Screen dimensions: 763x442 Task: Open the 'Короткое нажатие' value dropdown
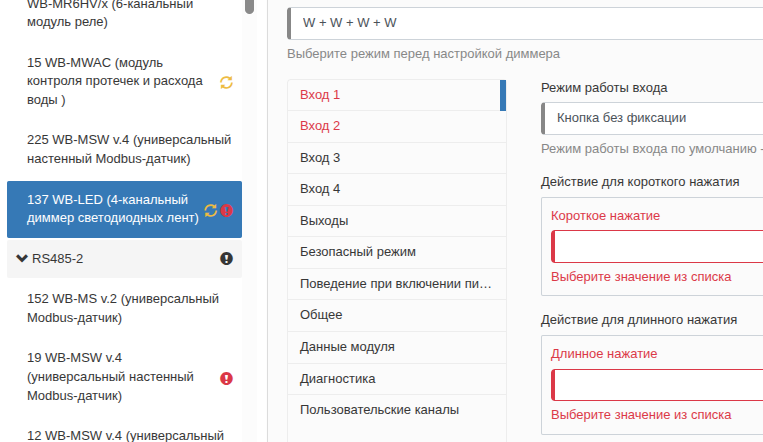pos(656,247)
